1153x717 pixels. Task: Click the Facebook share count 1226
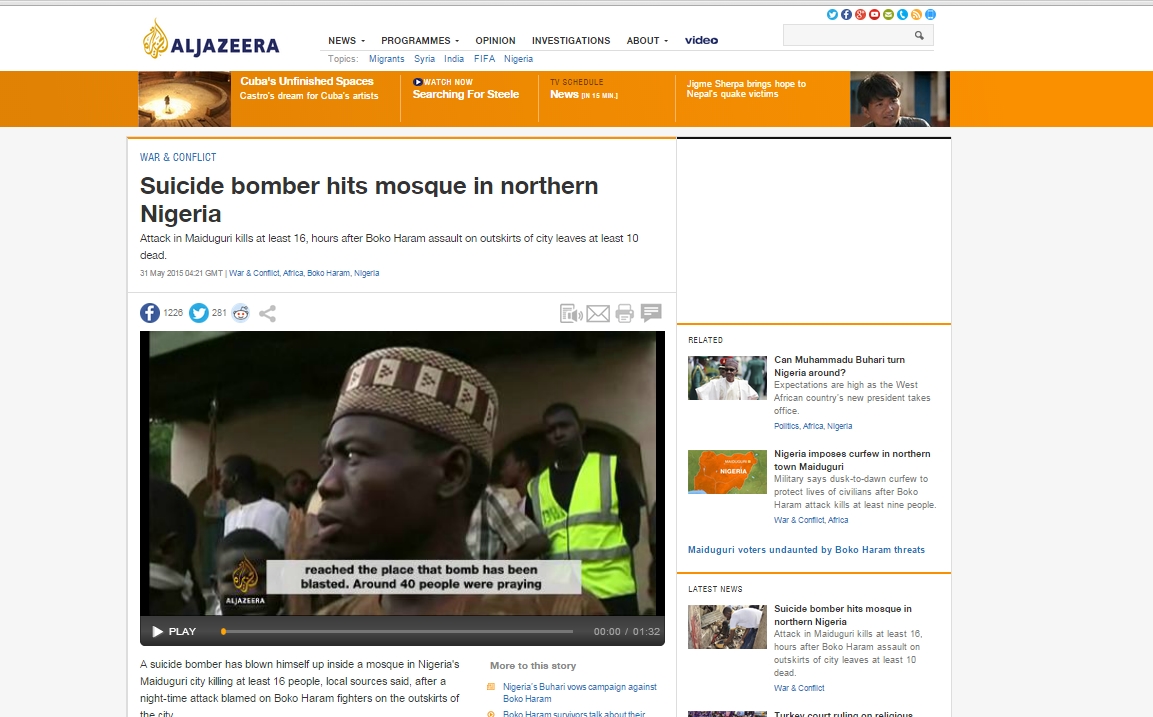(173, 313)
